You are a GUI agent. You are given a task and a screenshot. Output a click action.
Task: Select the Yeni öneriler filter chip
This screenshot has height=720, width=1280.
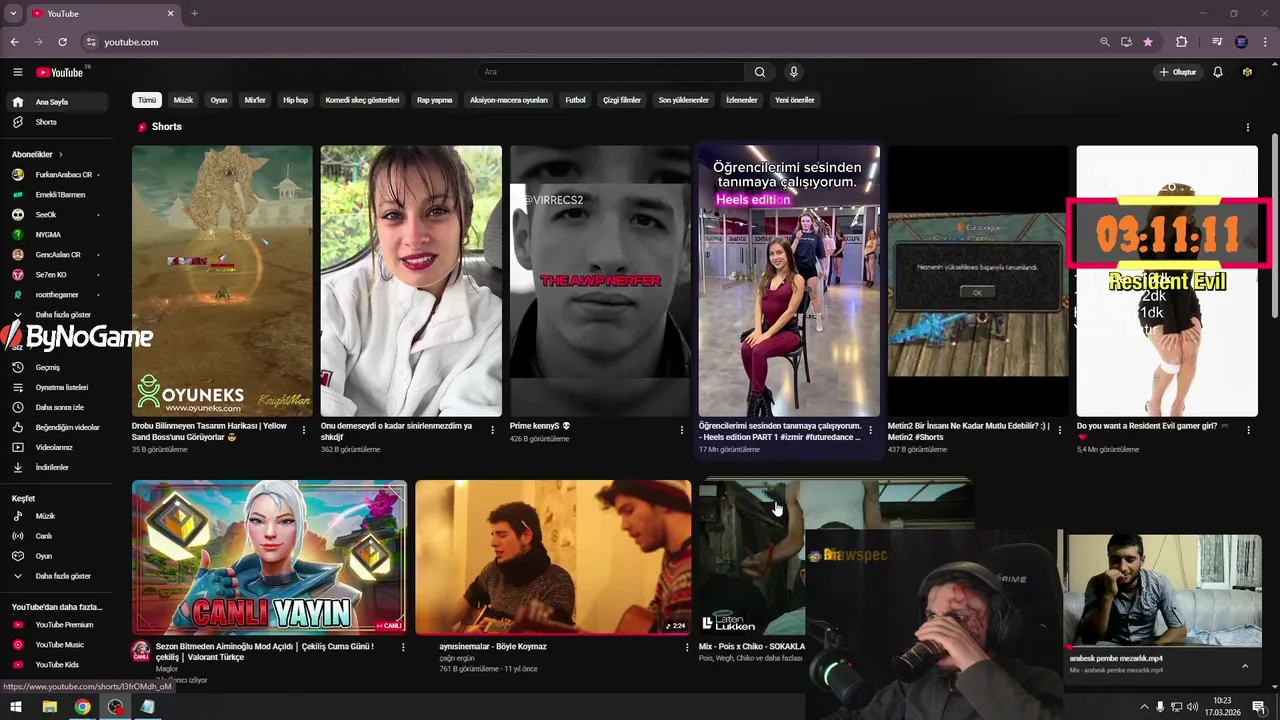pyautogui.click(x=795, y=100)
